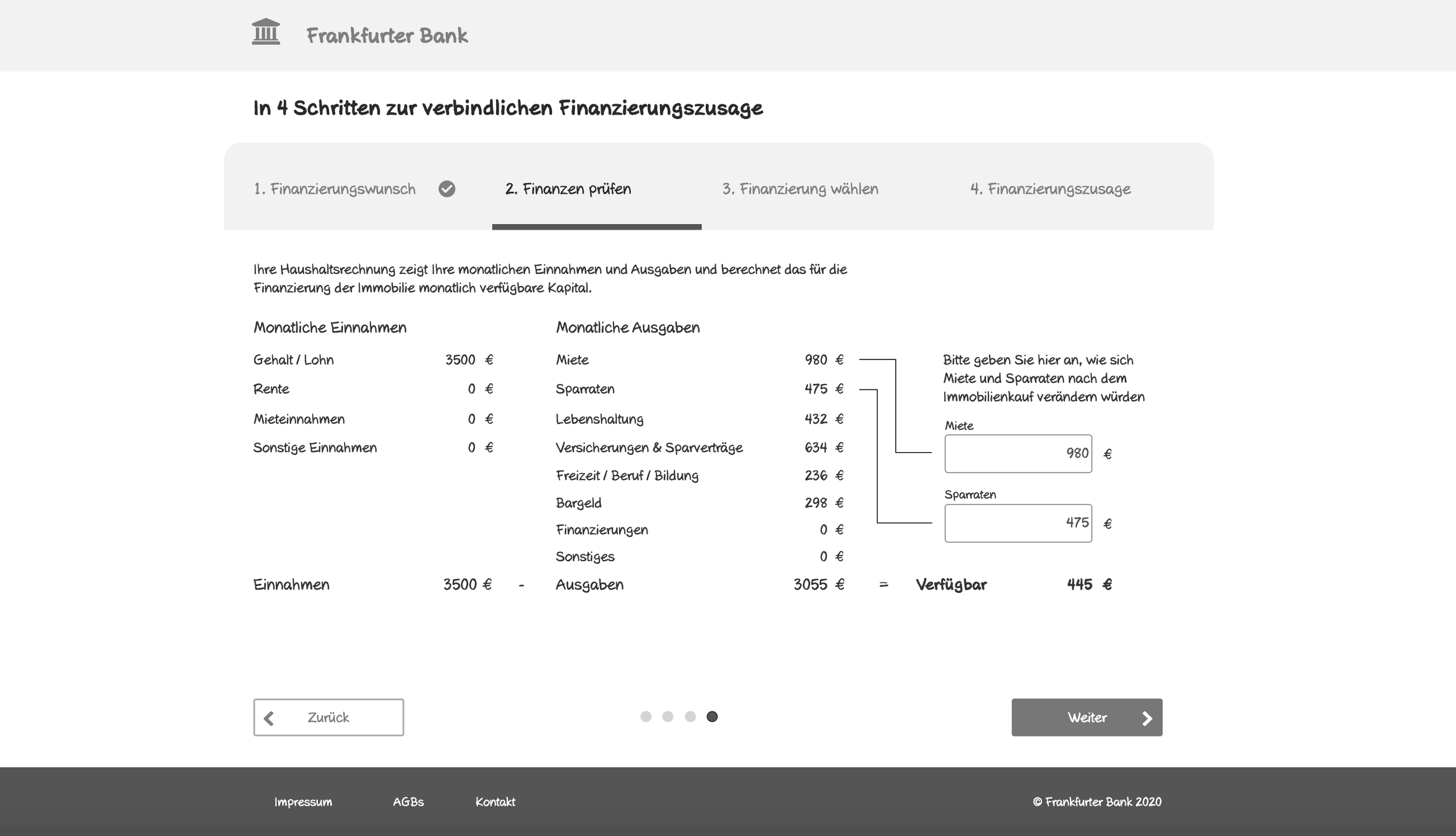Click left chevron arrow in Zurück button
The width and height of the screenshot is (1456, 836).
[x=268, y=718]
